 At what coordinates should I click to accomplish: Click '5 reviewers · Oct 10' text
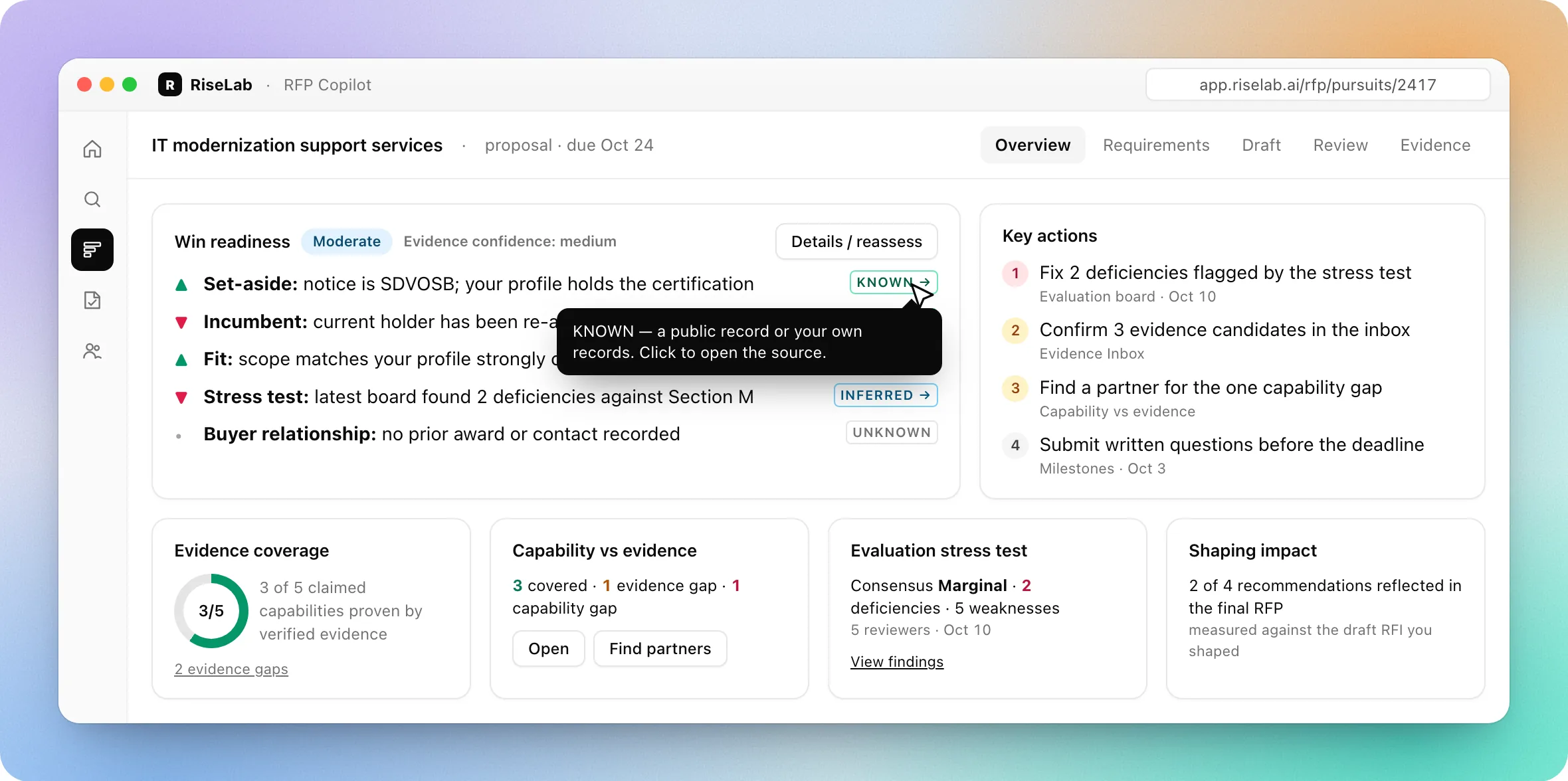coord(920,630)
